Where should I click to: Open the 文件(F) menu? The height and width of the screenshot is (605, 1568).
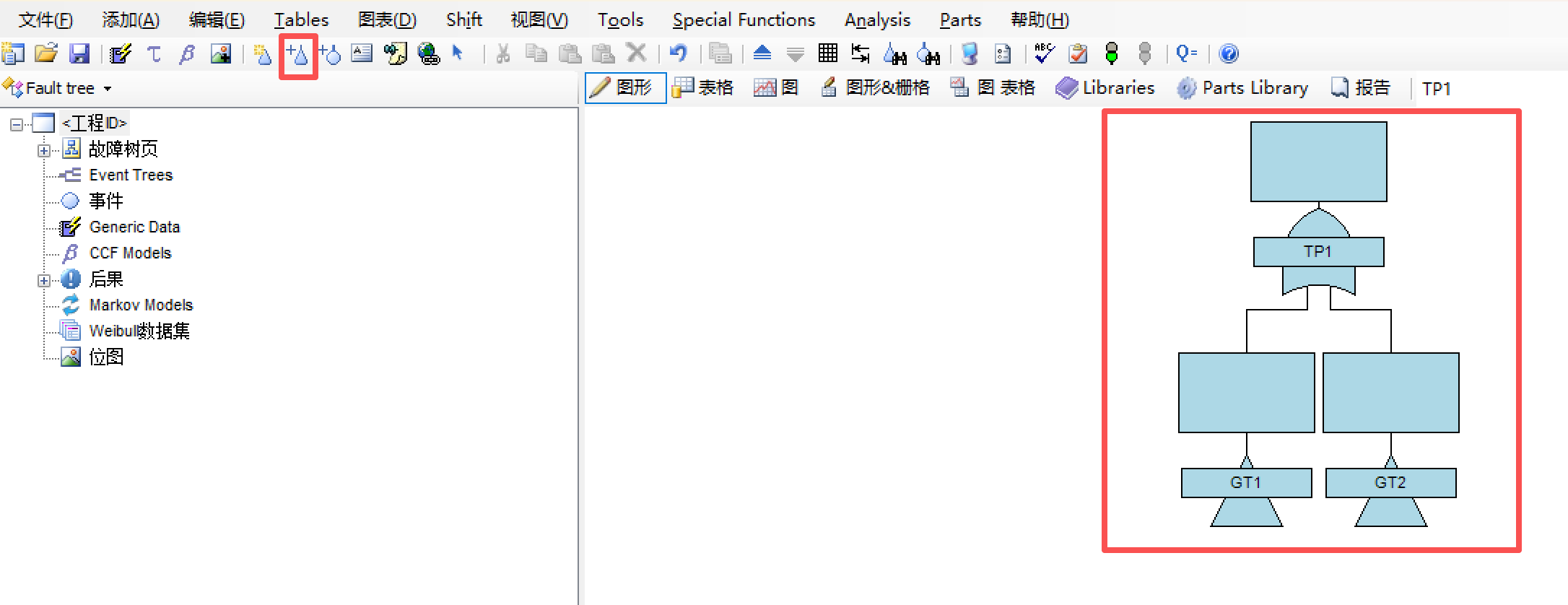click(45, 19)
